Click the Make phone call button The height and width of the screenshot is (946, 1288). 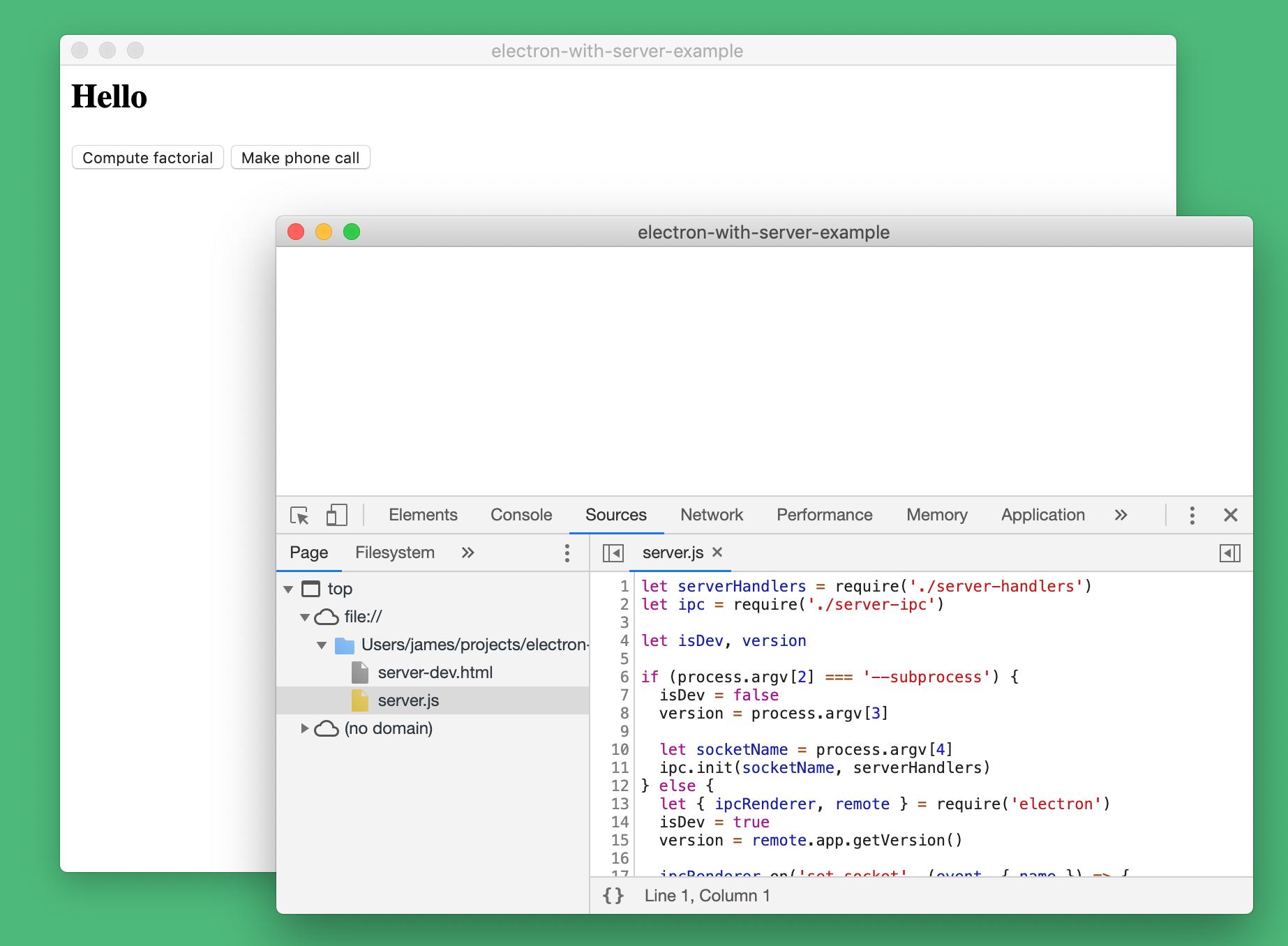click(301, 158)
